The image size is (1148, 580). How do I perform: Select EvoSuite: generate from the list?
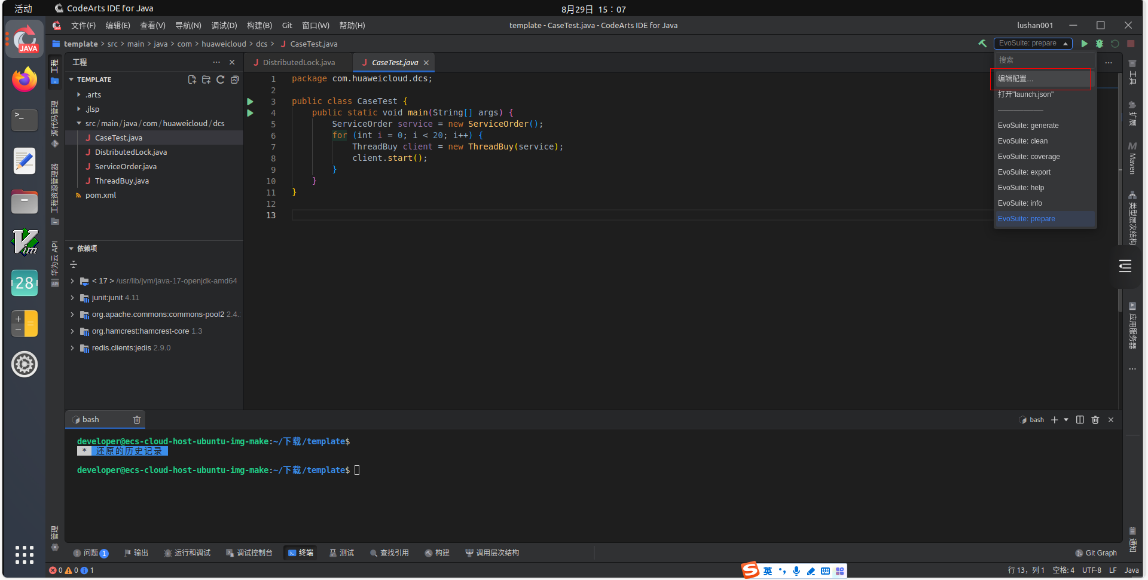[1028, 125]
